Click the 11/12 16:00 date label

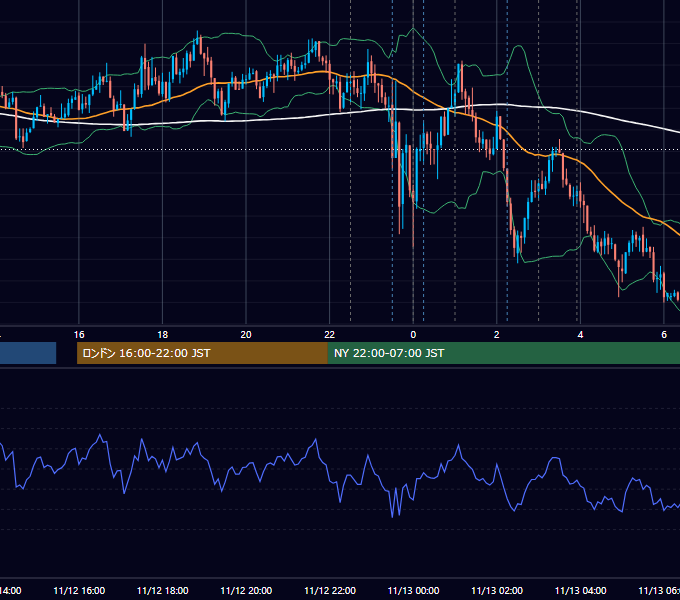click(x=79, y=590)
